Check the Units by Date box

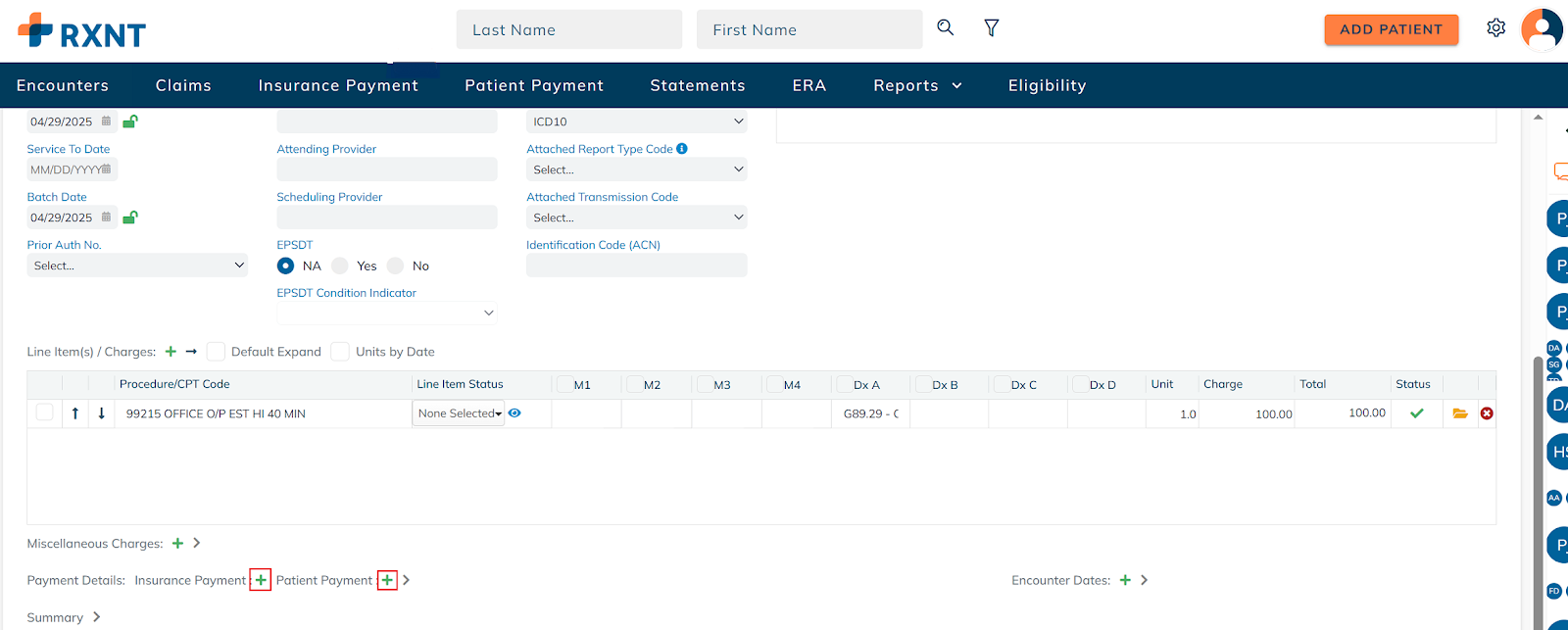point(340,352)
